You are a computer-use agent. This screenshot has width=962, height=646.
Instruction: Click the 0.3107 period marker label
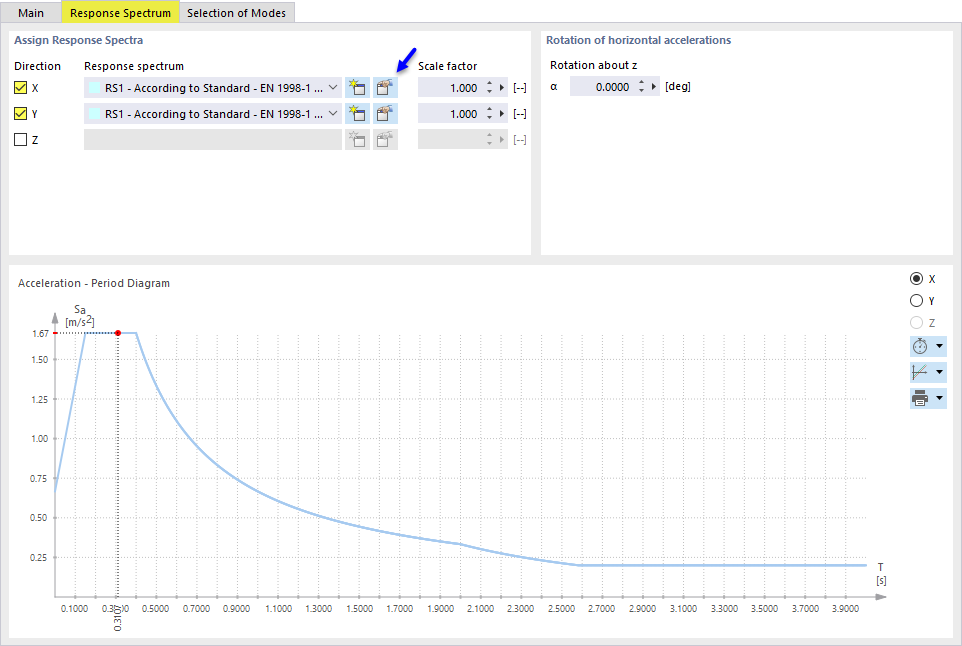118,618
